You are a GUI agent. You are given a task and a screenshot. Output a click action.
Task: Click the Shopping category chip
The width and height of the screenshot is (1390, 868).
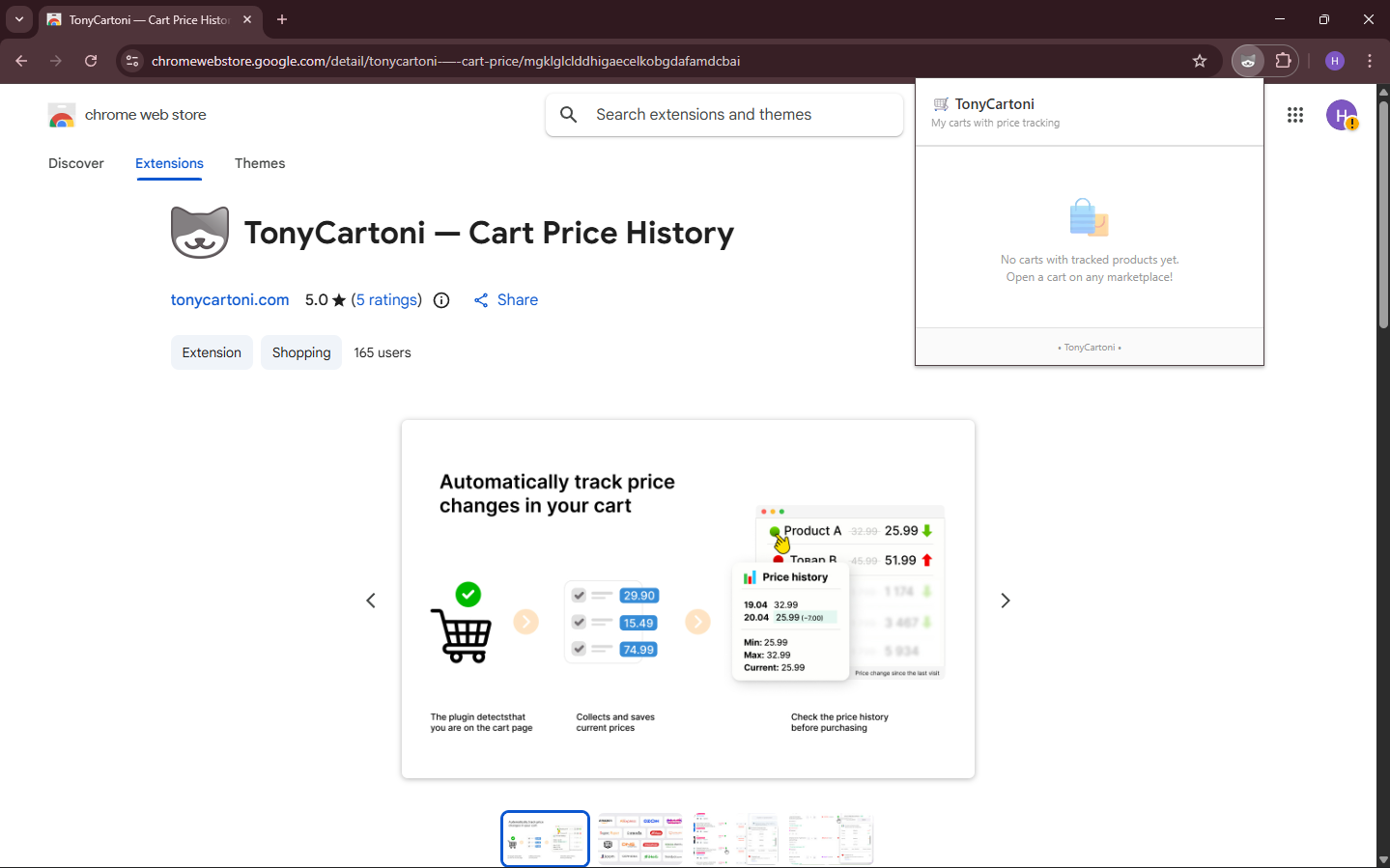(x=301, y=352)
